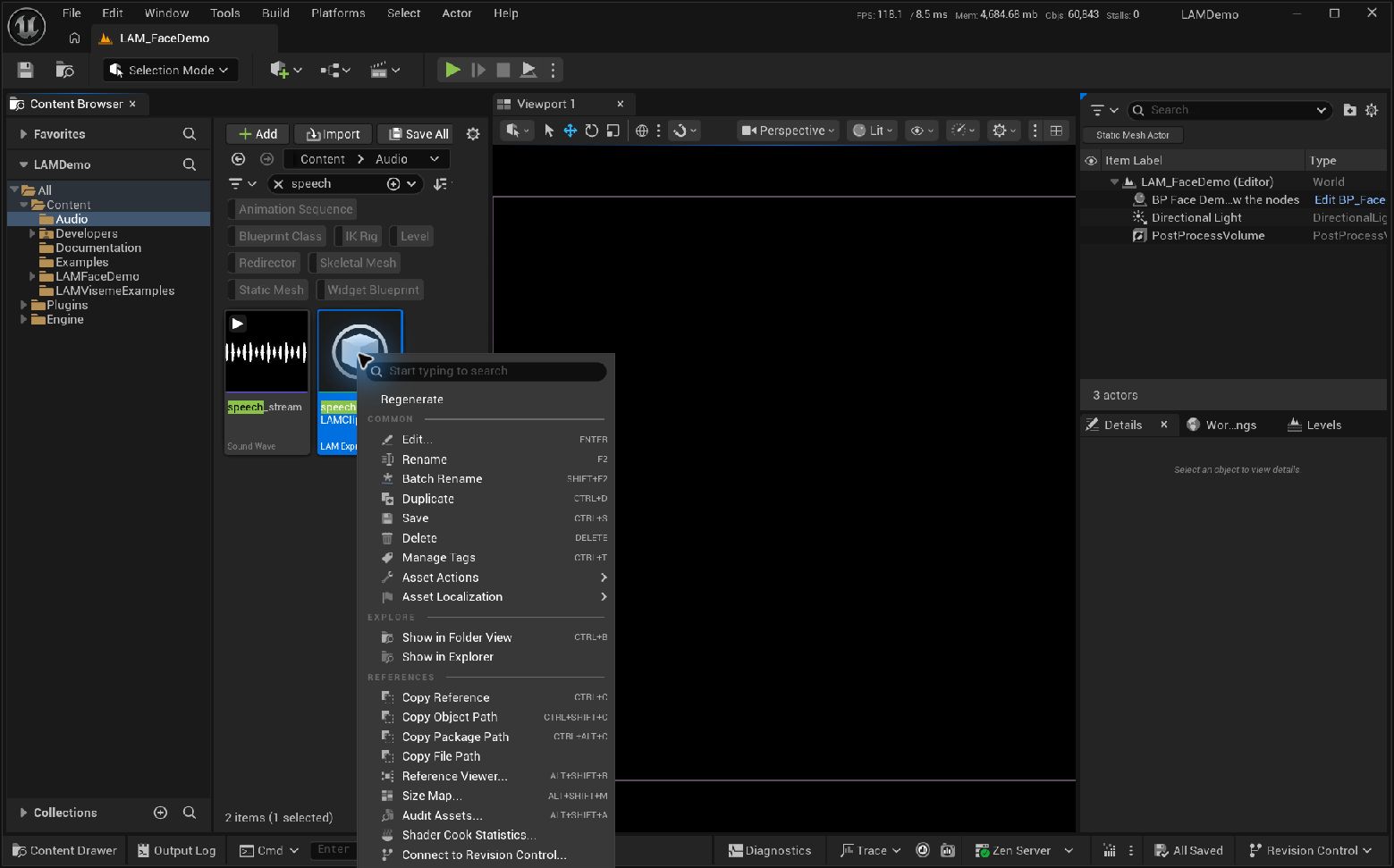Open the Perspective view dropdown
The height and width of the screenshot is (868, 1394).
pos(789,131)
